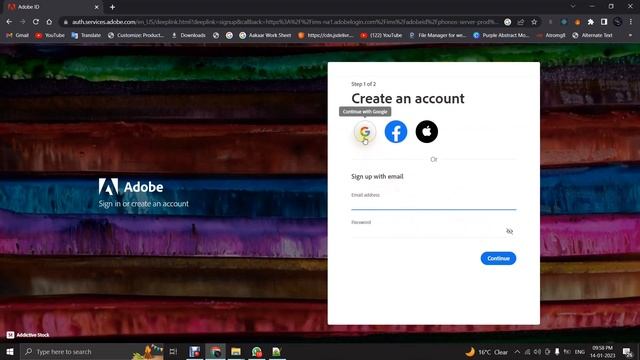Open Chrome from the taskbar

pos(216,351)
